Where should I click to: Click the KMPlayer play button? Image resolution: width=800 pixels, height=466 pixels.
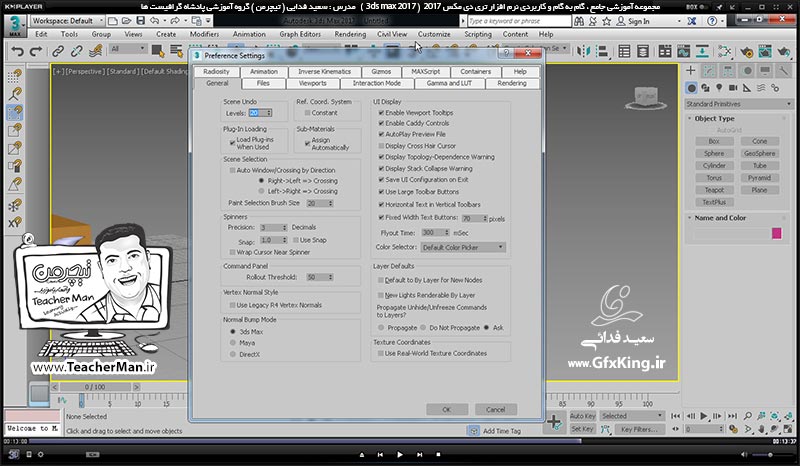tap(399, 454)
